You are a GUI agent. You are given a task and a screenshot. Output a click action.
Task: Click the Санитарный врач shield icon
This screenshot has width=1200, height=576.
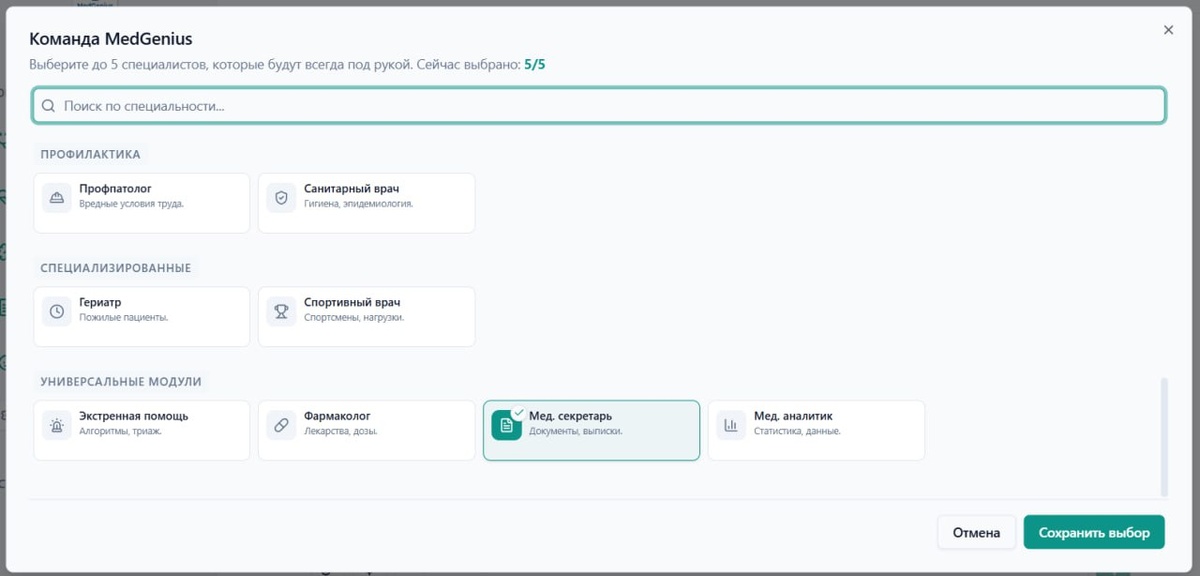click(x=282, y=198)
